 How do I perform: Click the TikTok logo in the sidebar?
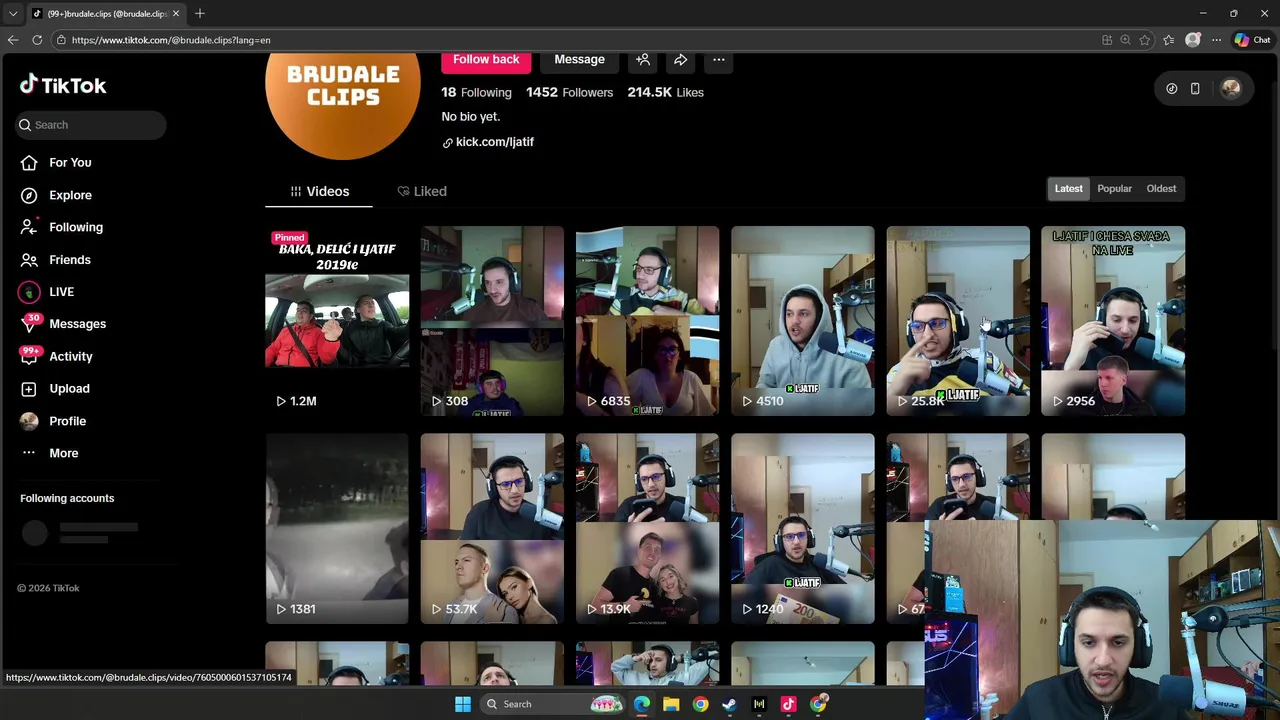click(63, 85)
